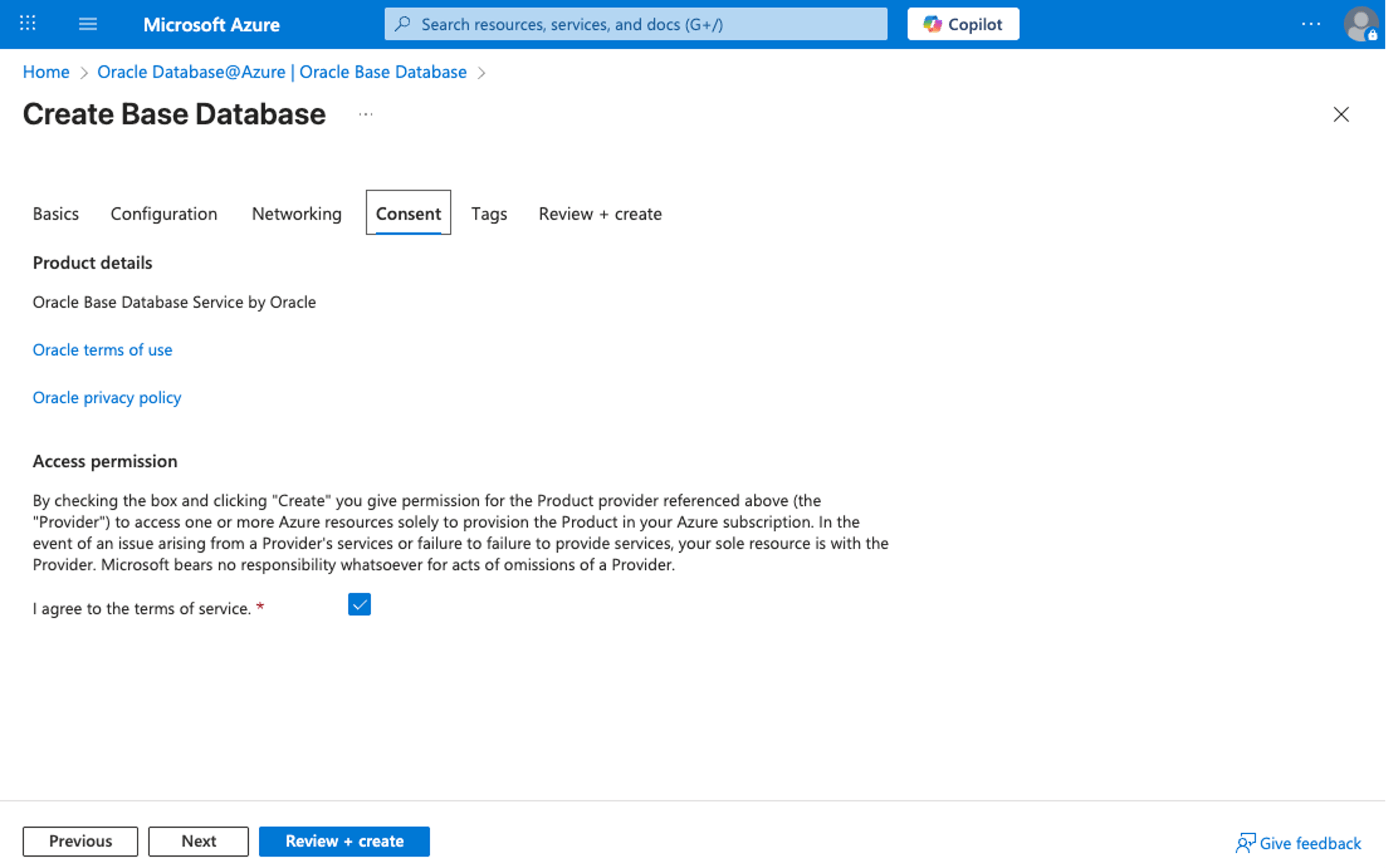
Task: Click inside the search resources field
Action: pos(635,24)
